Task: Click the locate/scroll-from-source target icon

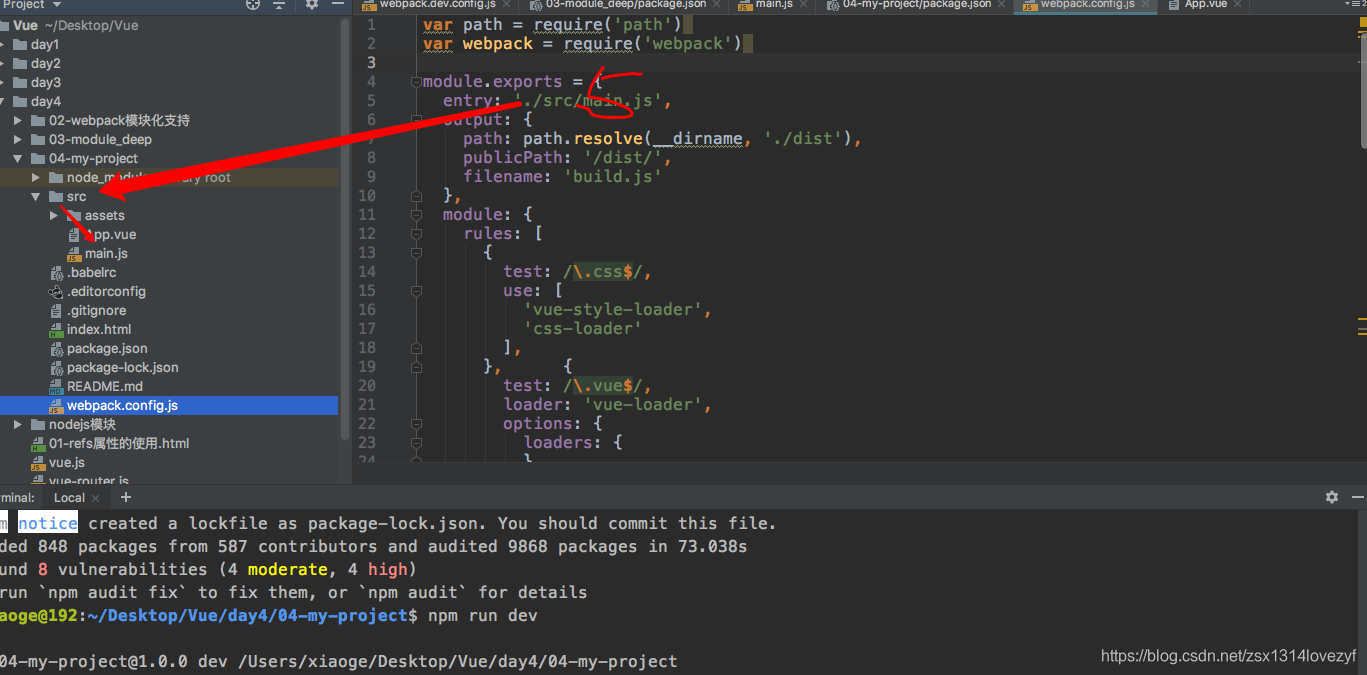Action: point(253,4)
